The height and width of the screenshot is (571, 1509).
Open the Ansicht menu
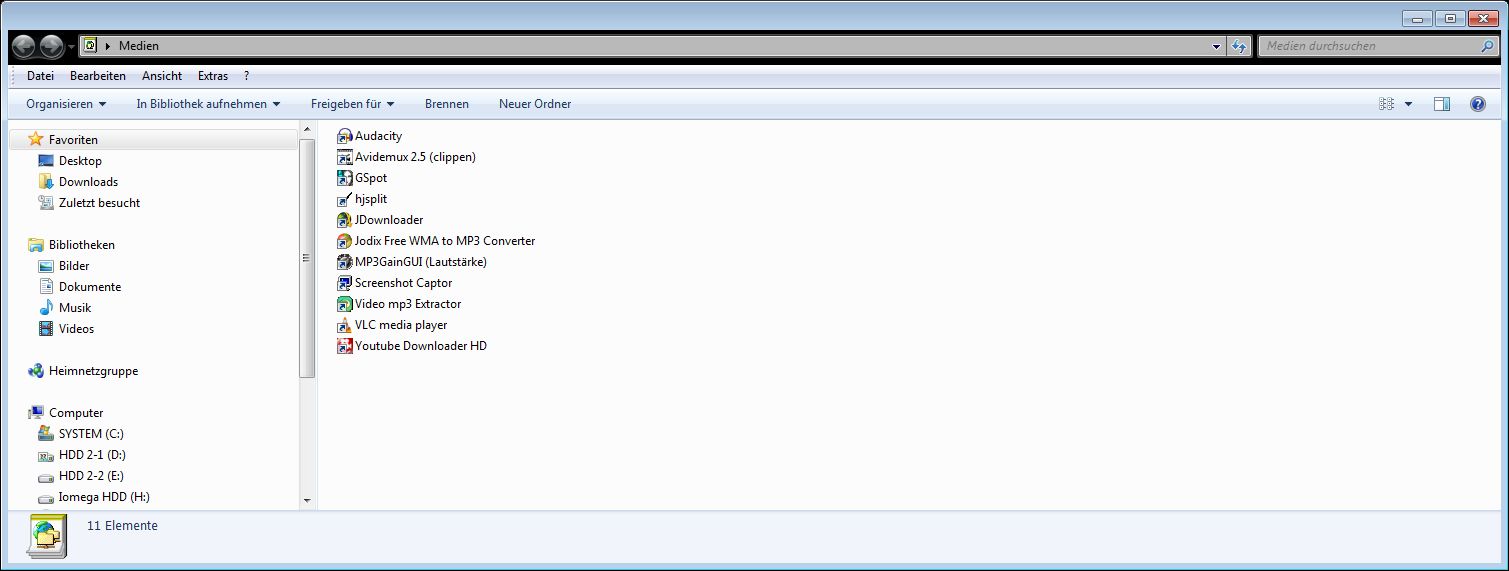162,76
